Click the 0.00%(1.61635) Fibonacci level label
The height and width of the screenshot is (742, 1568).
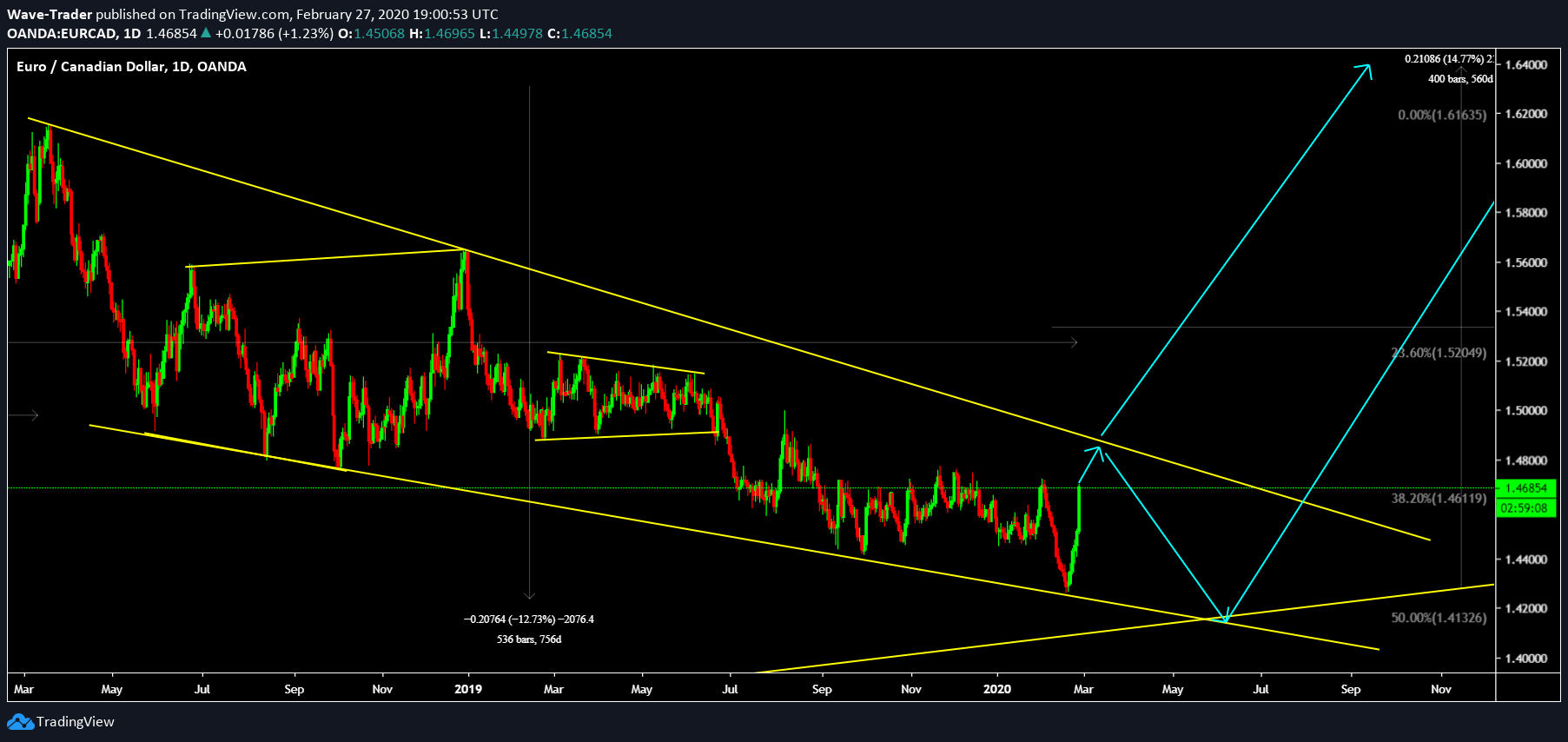coord(1442,115)
